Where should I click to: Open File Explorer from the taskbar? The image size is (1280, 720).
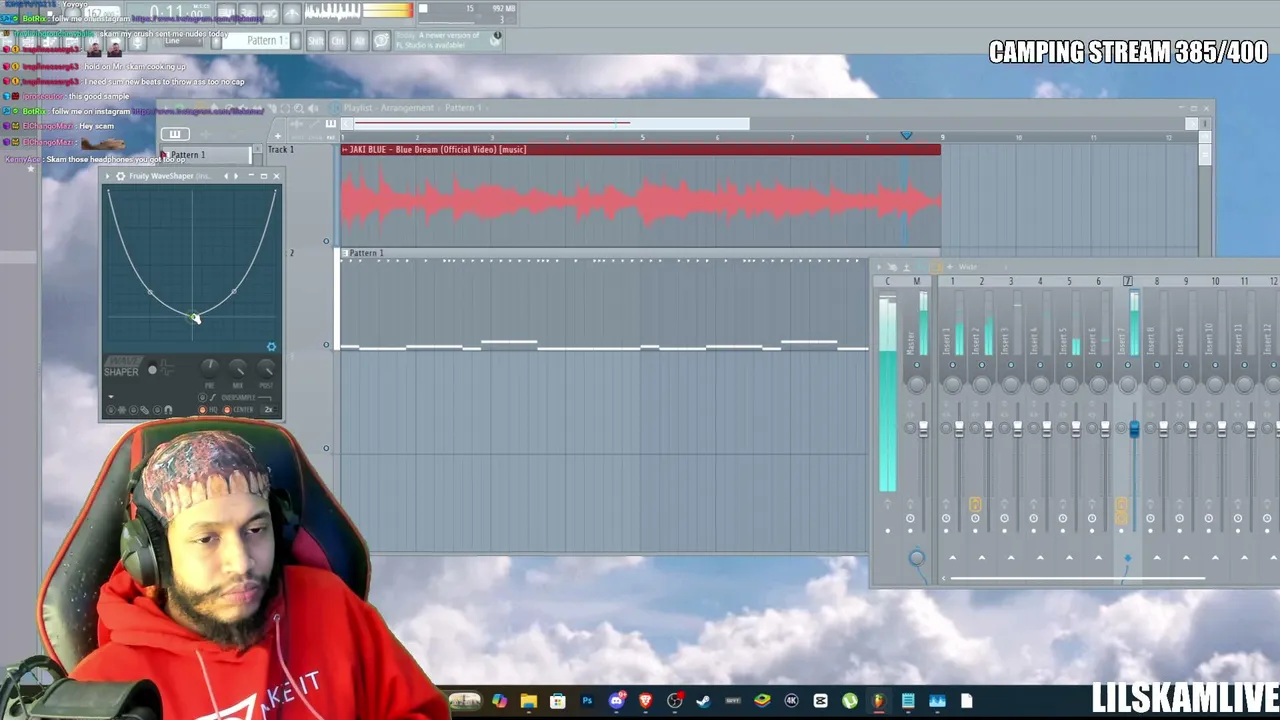click(528, 701)
